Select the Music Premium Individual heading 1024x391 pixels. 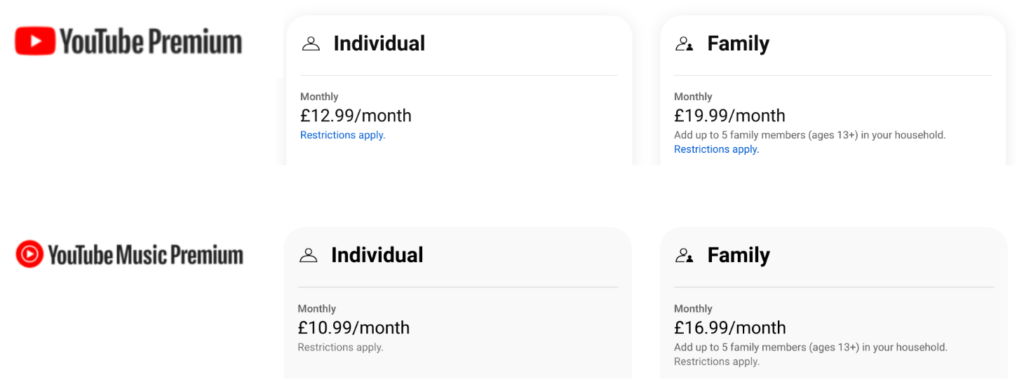[x=377, y=255]
